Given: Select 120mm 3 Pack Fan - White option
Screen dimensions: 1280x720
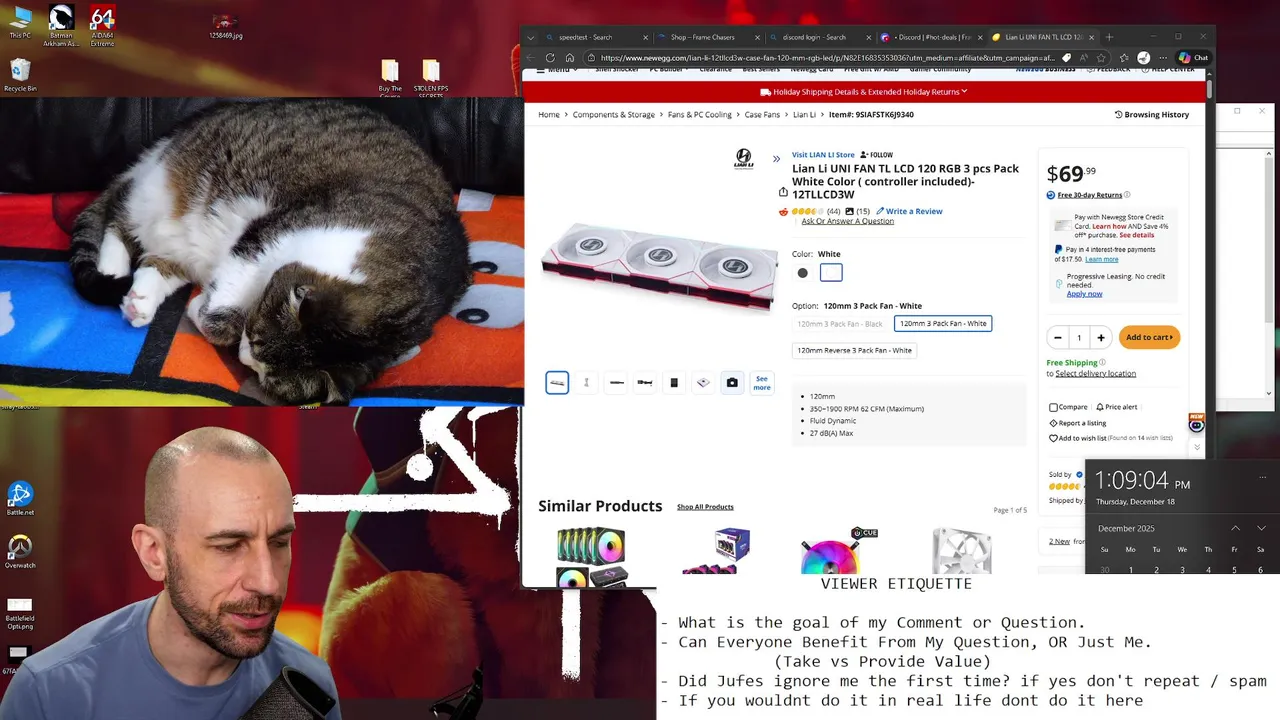Looking at the screenshot, I should pos(943,323).
